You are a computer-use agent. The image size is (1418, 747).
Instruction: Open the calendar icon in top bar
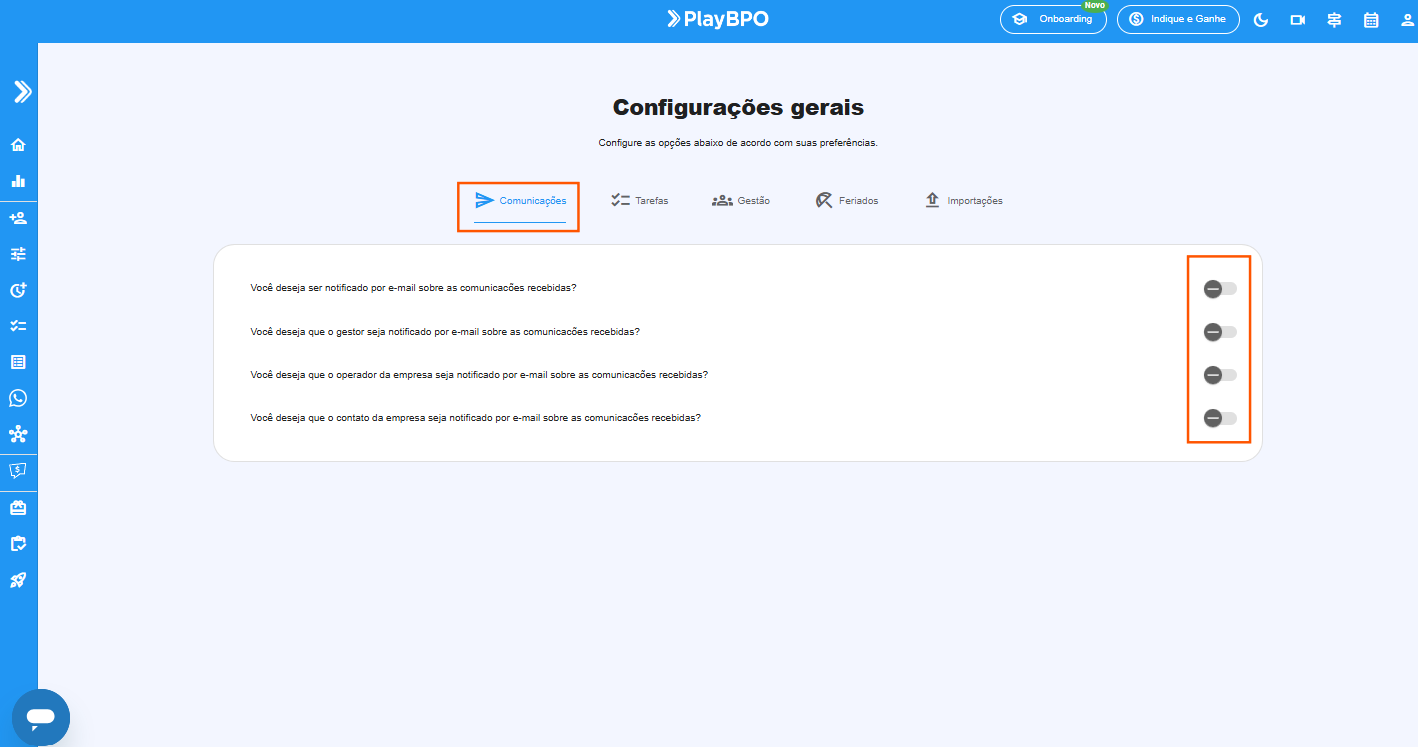(x=1371, y=20)
